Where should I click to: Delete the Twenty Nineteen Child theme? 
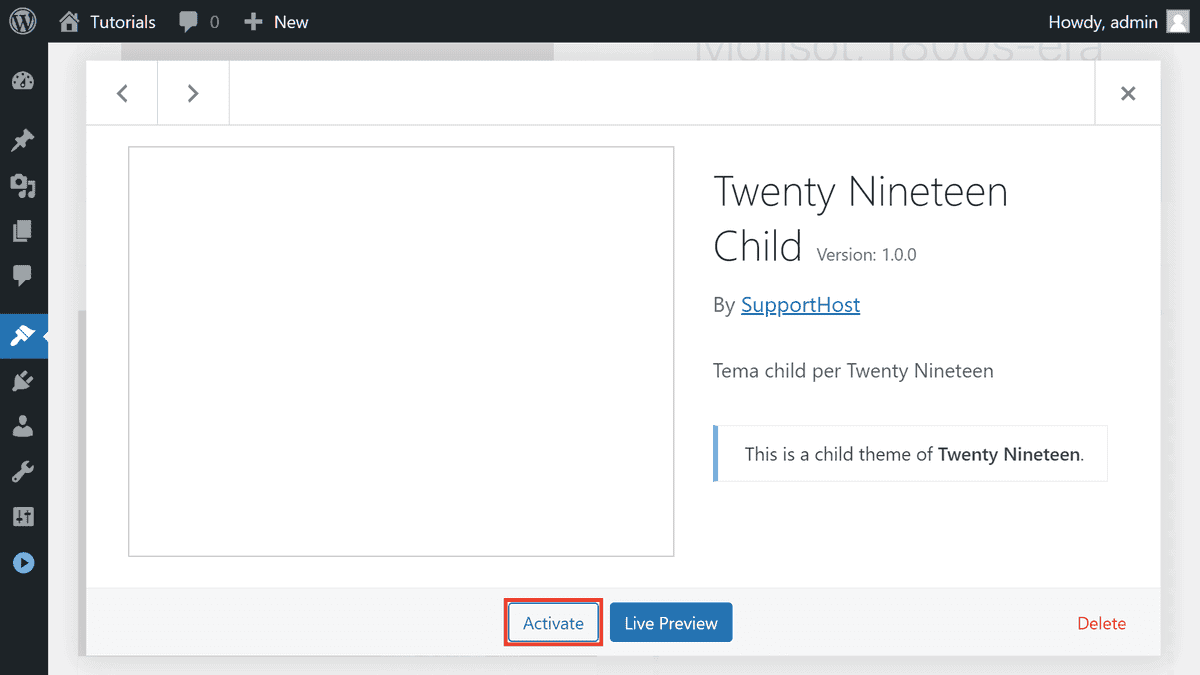[x=1101, y=623]
